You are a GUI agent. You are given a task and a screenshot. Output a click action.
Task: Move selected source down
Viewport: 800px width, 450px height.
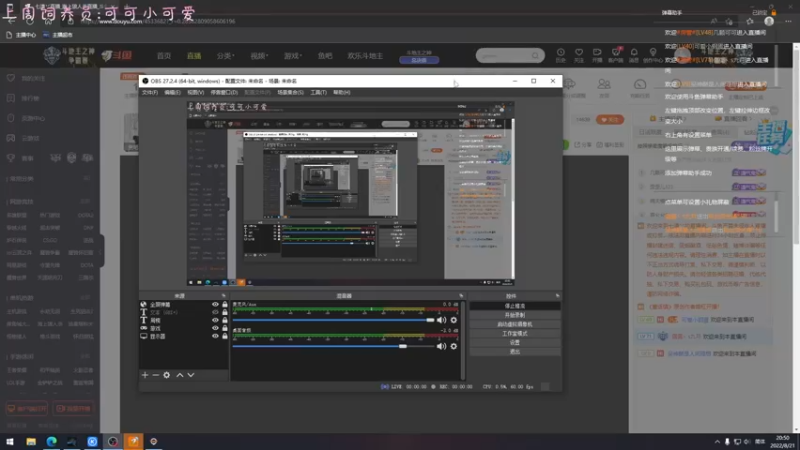(x=191, y=375)
